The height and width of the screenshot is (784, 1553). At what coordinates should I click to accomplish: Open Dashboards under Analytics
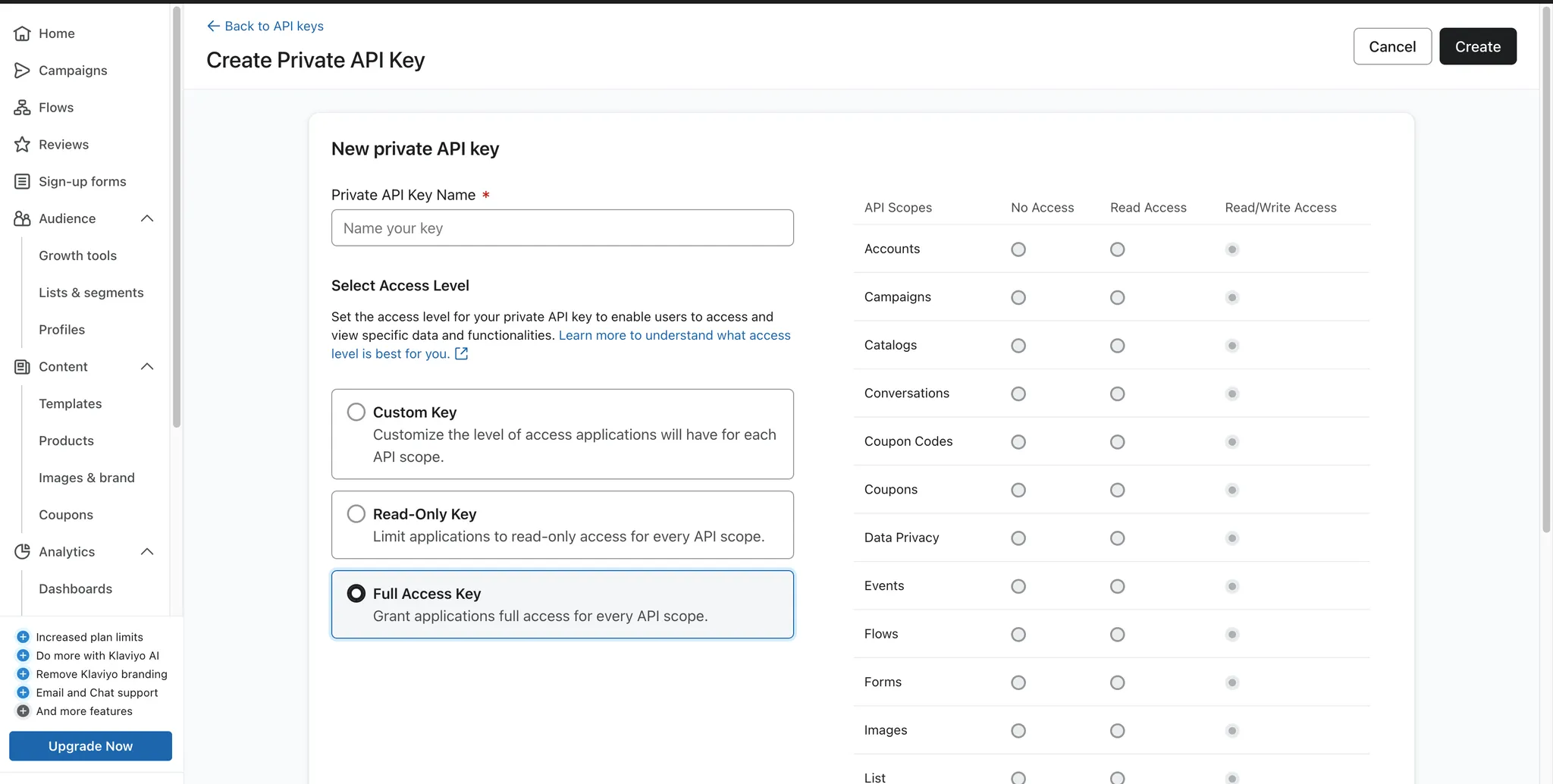pyautogui.click(x=75, y=589)
